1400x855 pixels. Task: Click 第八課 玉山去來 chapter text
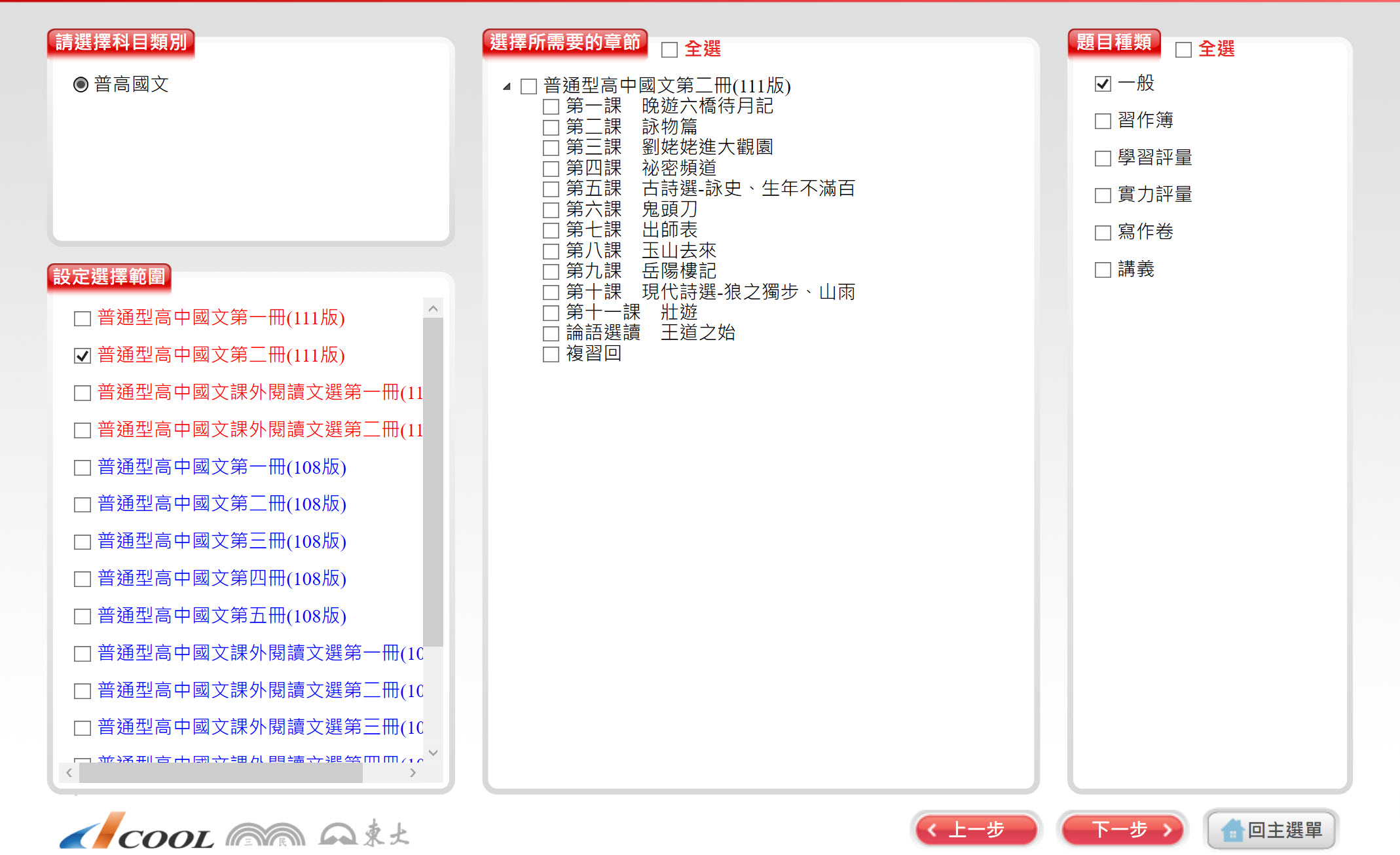[641, 251]
